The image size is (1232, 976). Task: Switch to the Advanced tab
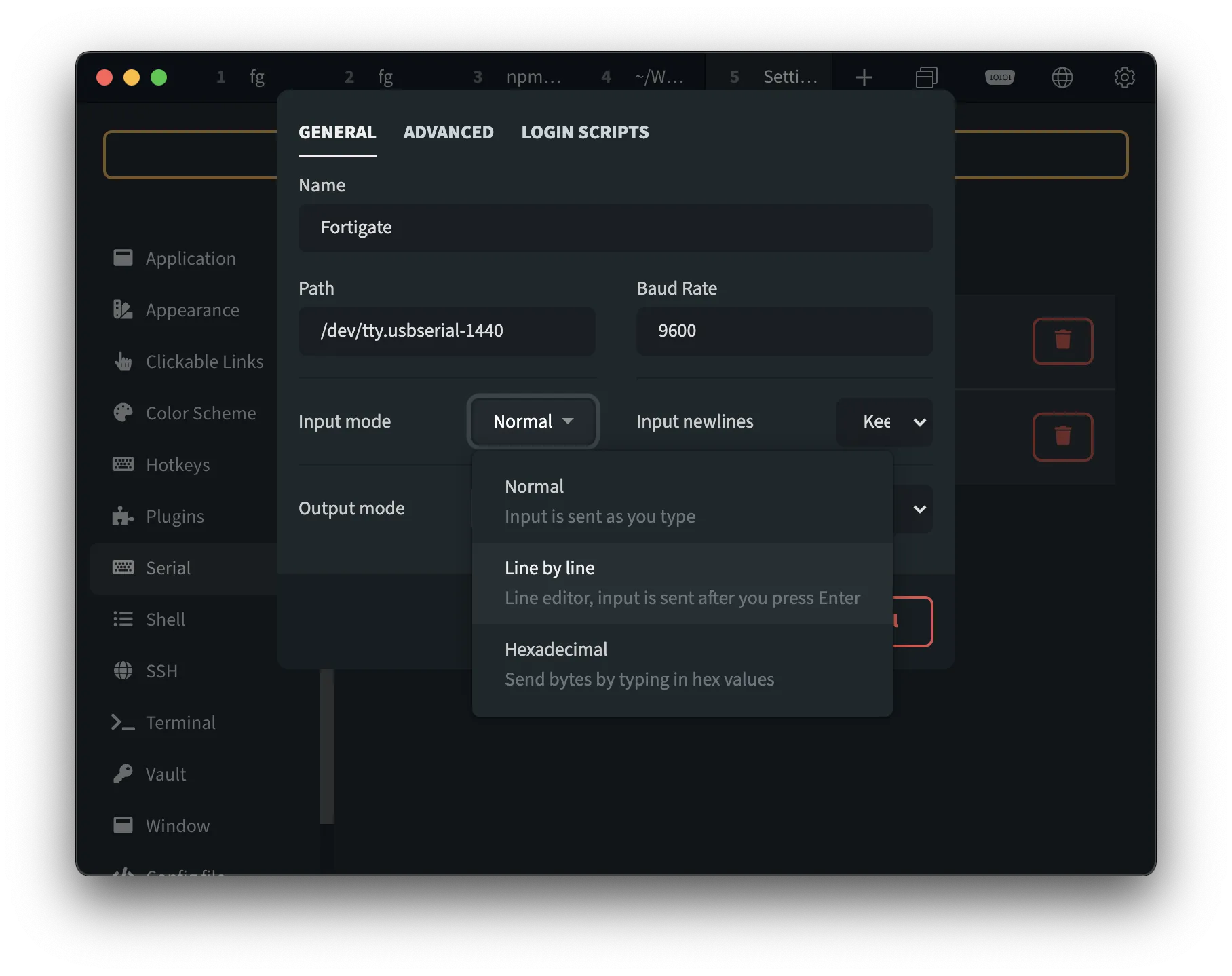tap(448, 132)
